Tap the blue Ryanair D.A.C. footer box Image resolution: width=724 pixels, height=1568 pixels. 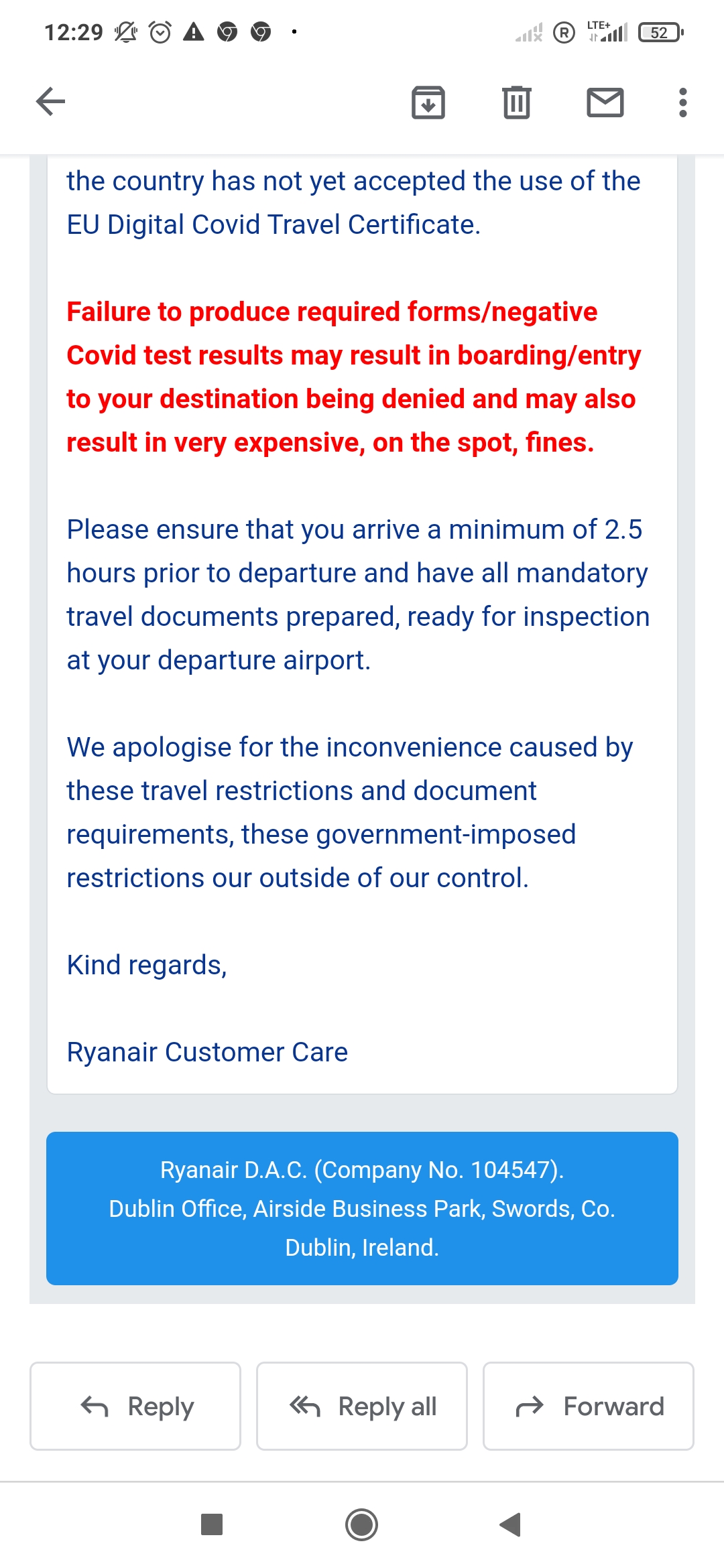362,1208
